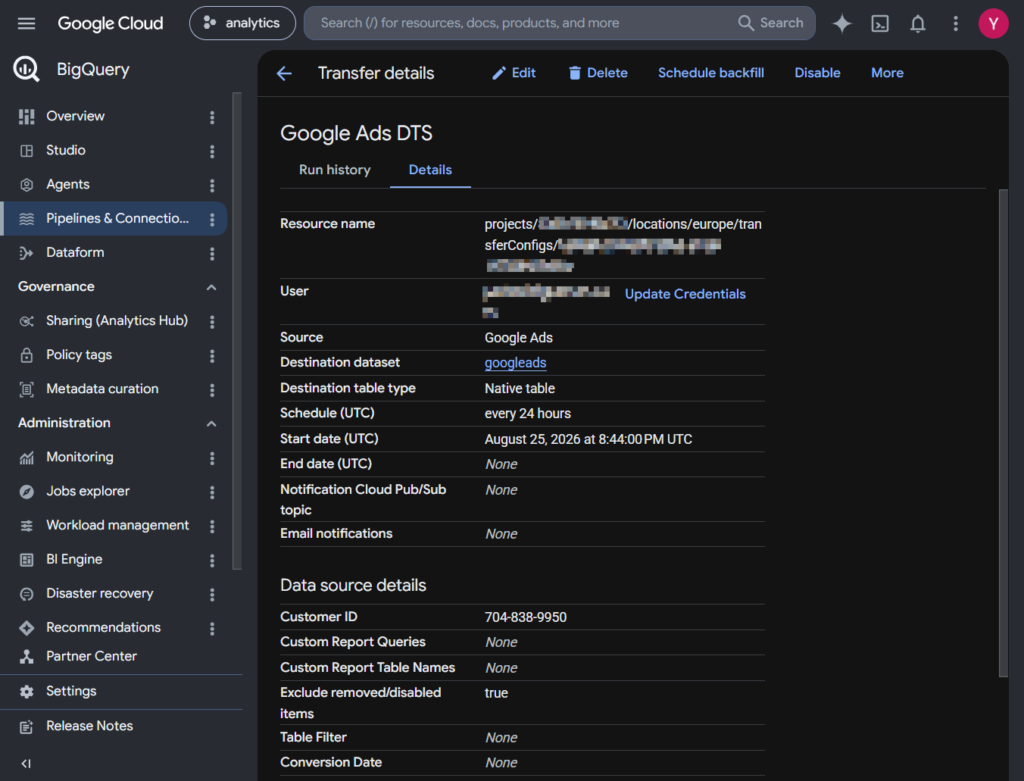Open three-dot menu next to Agents
Viewport: 1024px width, 781px height.
pos(212,185)
